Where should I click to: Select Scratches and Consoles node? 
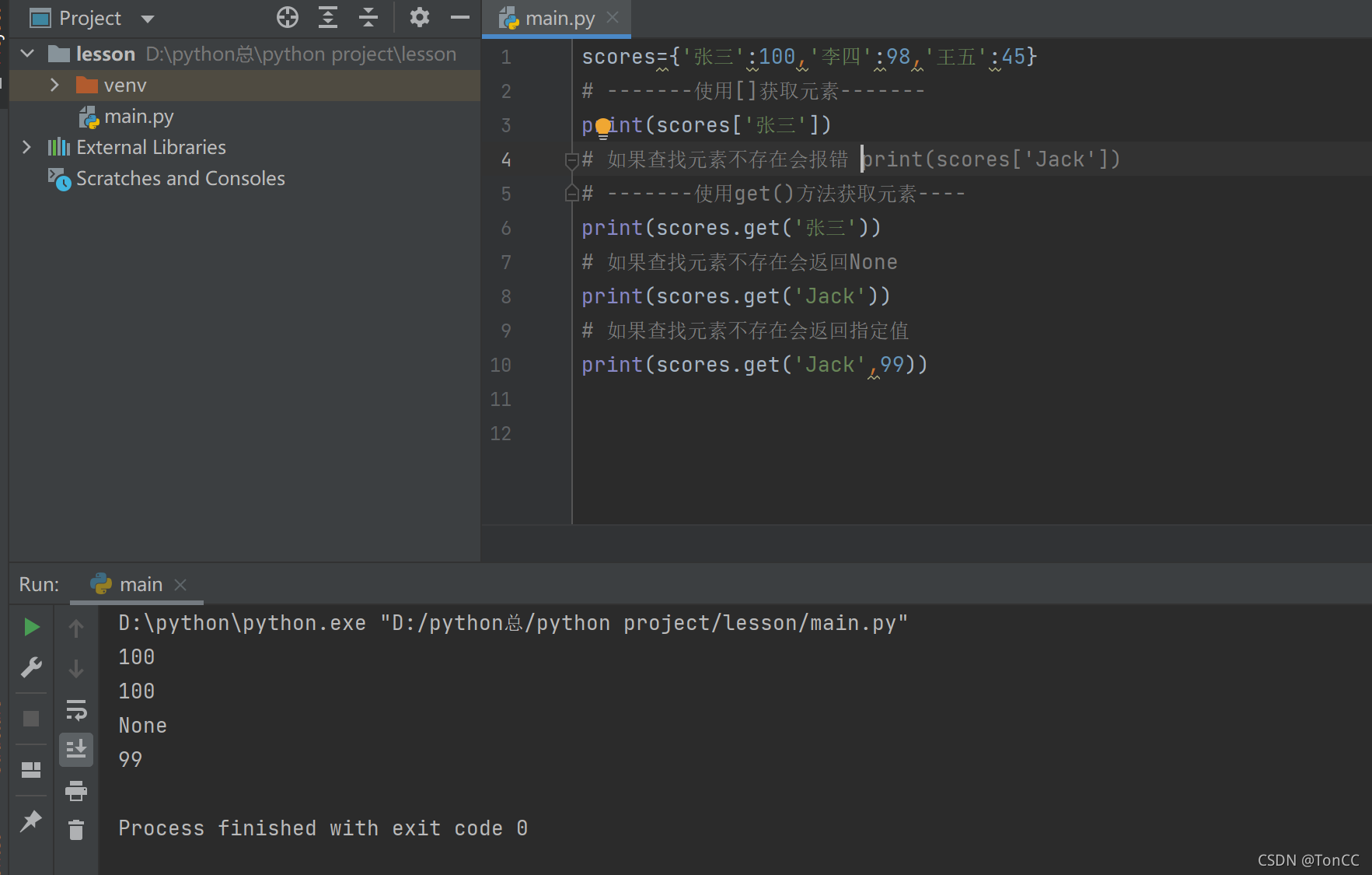click(x=180, y=179)
